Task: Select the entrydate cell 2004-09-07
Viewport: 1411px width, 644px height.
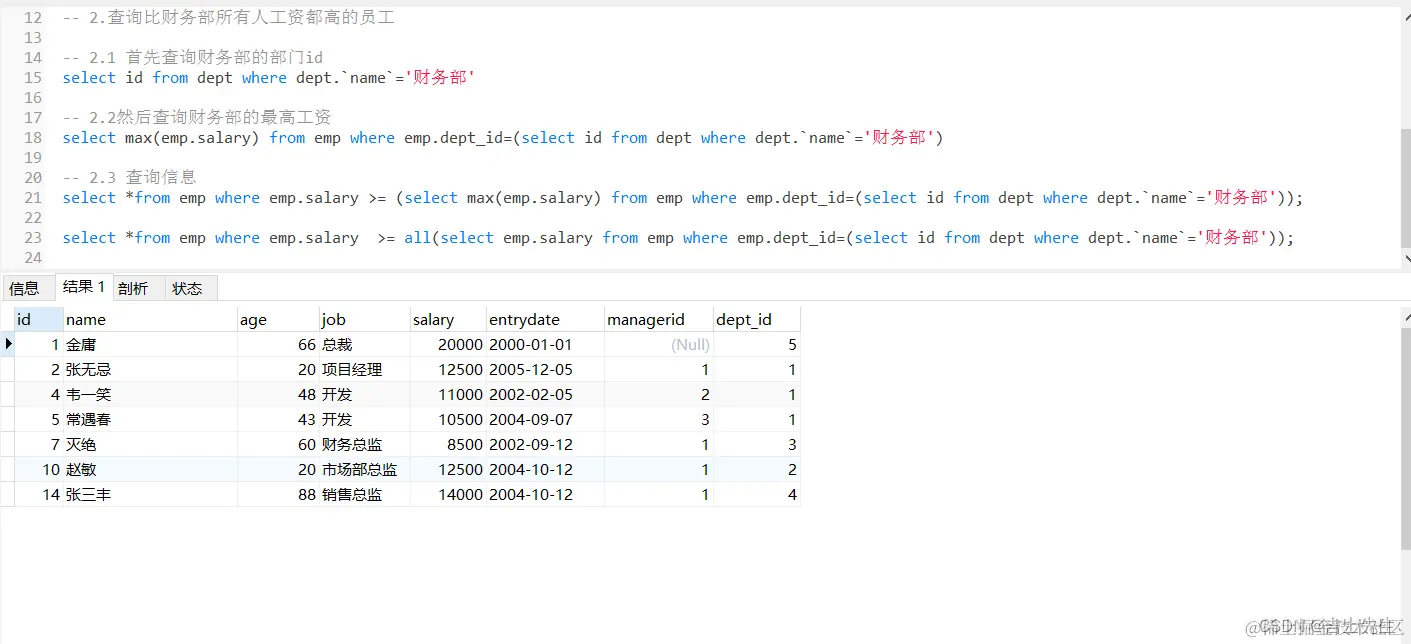Action: pos(545,419)
